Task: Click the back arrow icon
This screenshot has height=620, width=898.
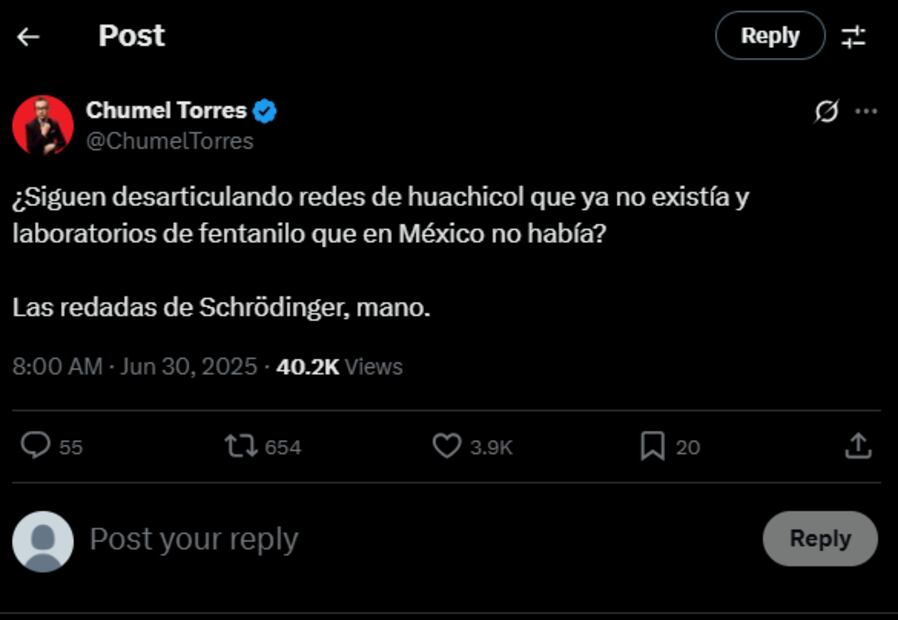Action: click(28, 37)
